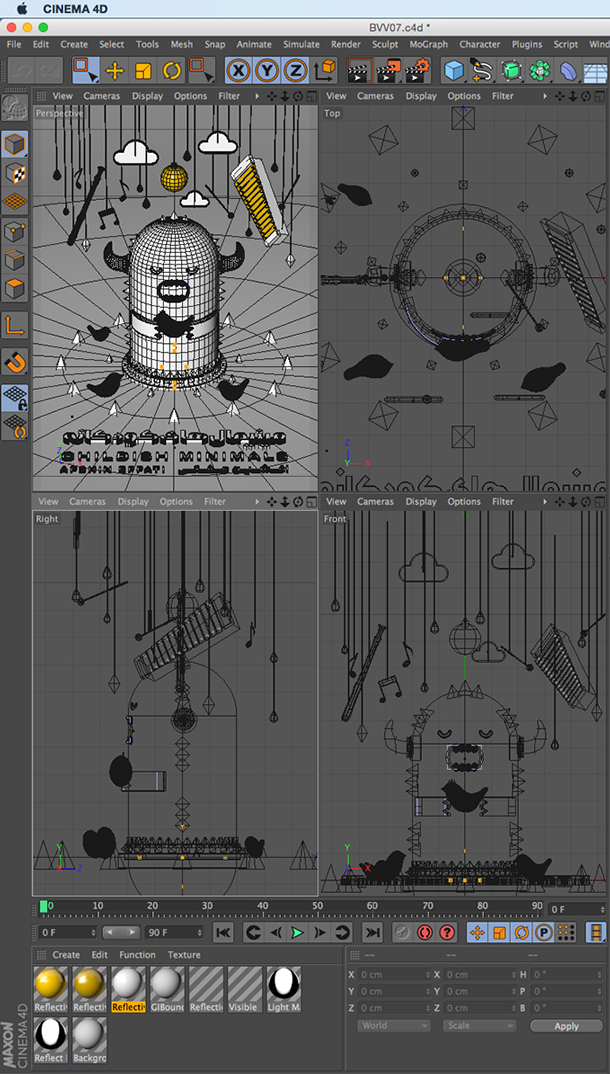Click the timeline preview range slider

[x=121, y=932]
